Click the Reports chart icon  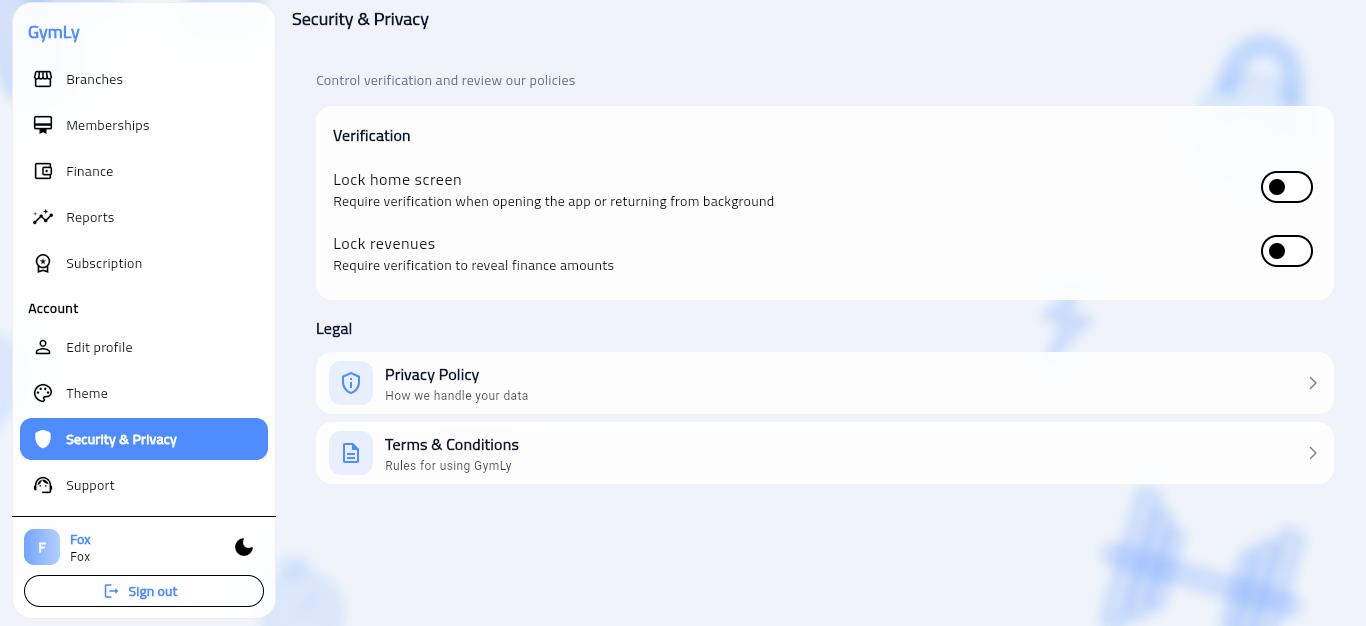pos(43,217)
